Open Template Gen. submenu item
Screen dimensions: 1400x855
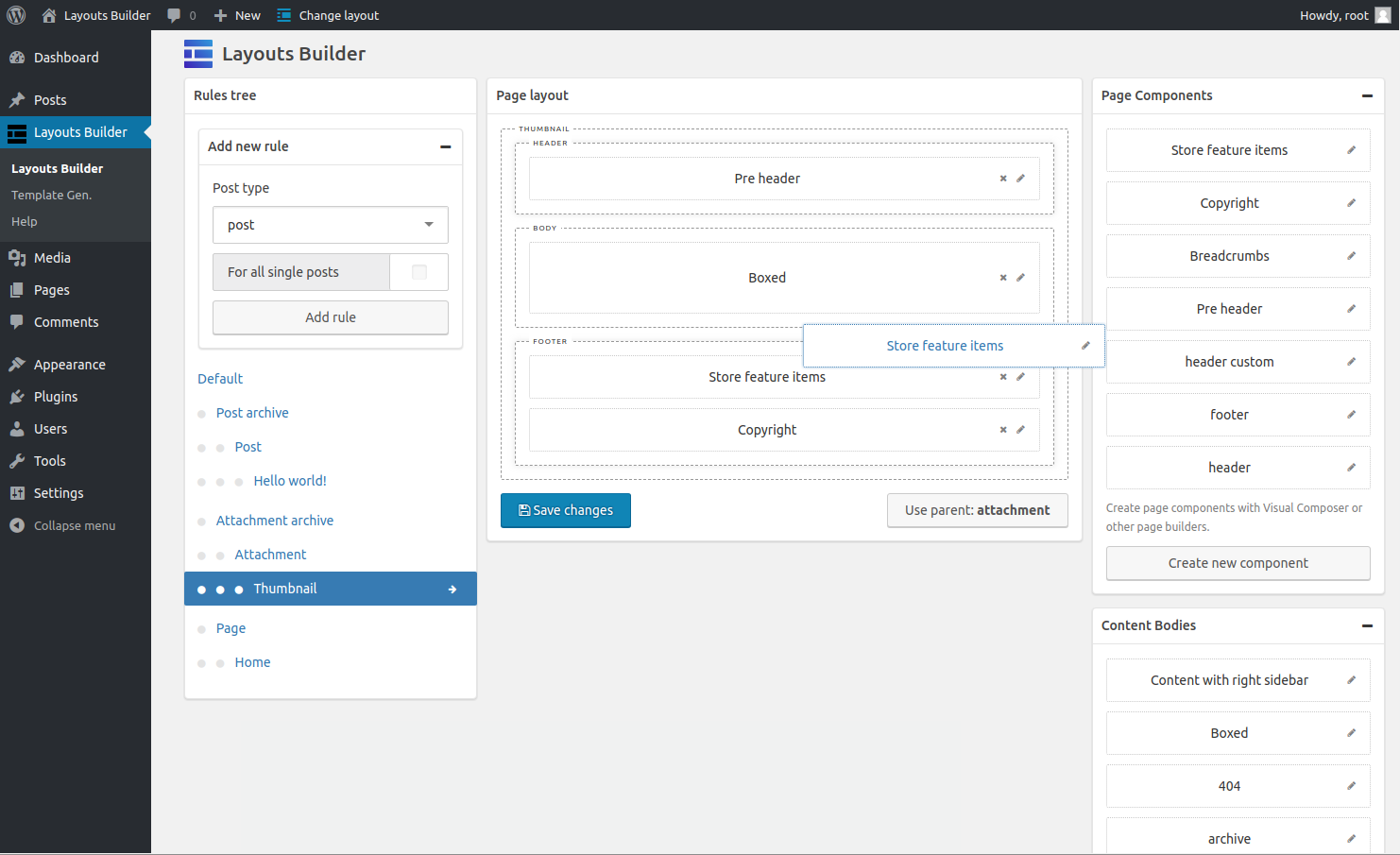coord(51,195)
